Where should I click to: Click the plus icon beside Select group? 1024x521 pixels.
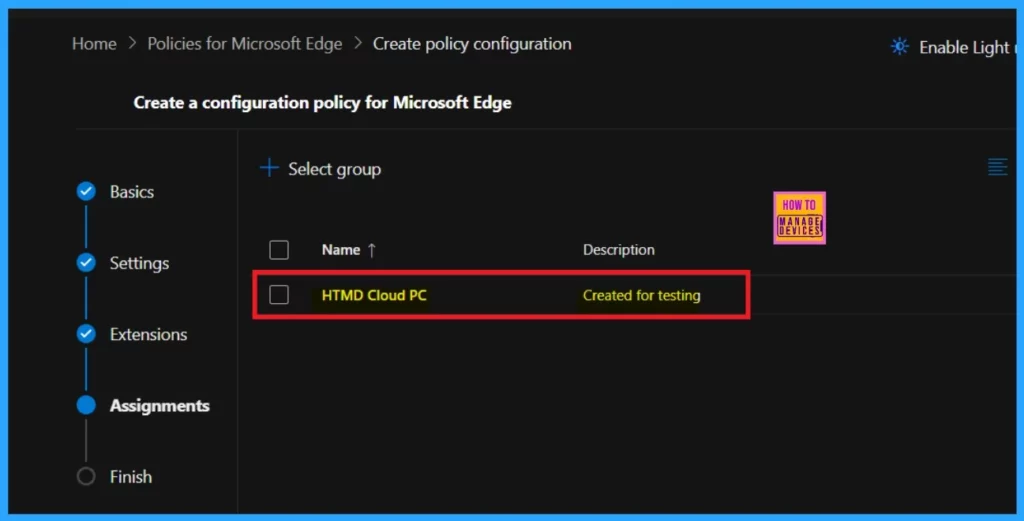269,168
